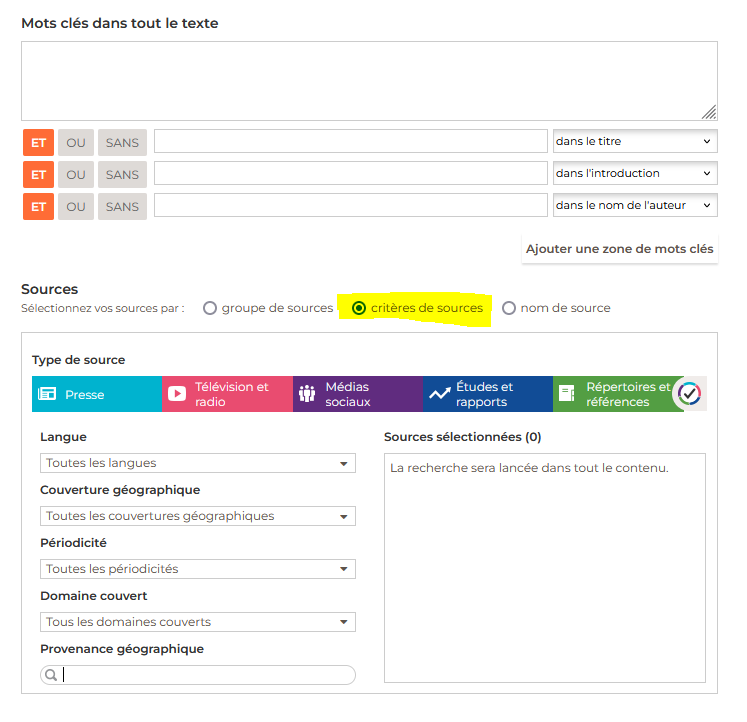Click the magnifier icon in Provenance géographique
This screenshot has height=722, width=747.
click(x=50, y=675)
